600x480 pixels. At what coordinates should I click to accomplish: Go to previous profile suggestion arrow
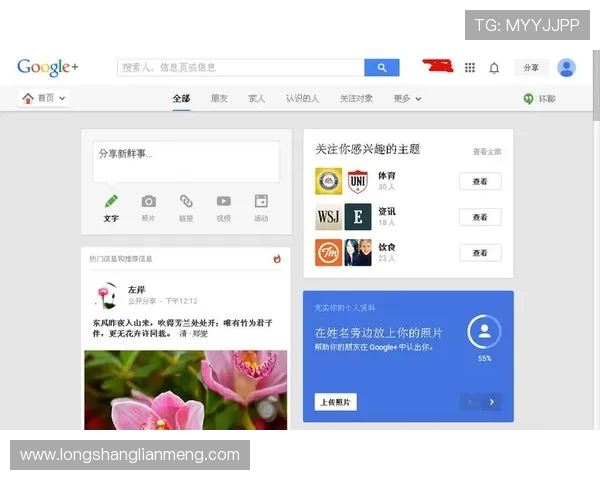470,402
